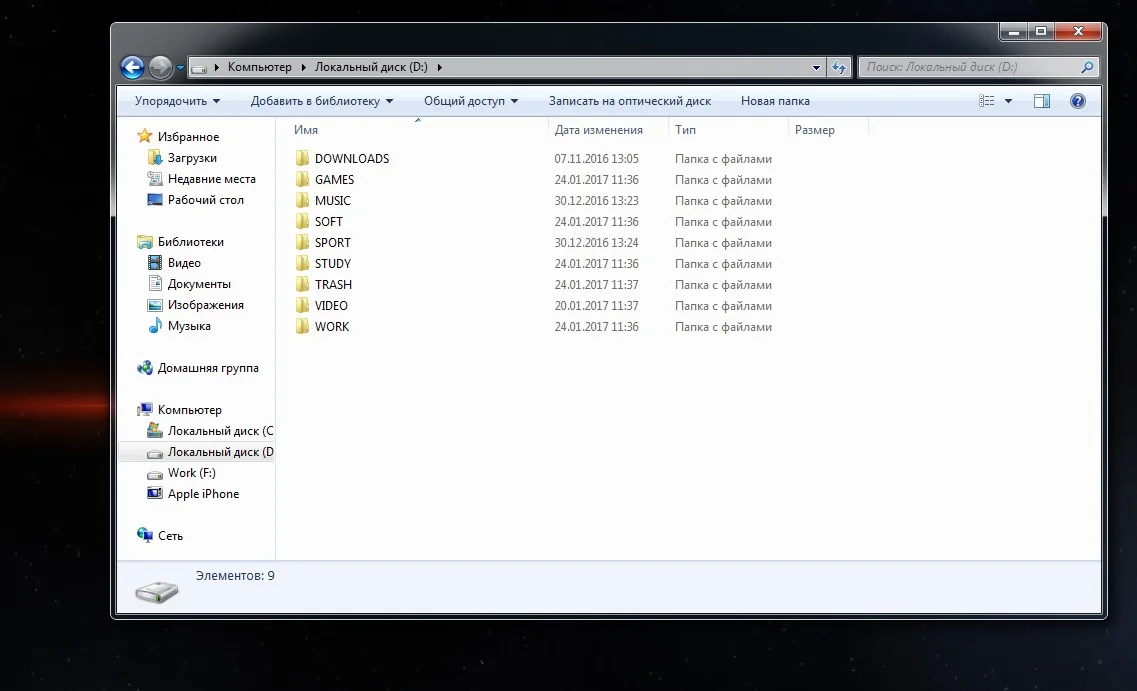
Task: Sort by Дата изменения column header
Action: (598, 130)
